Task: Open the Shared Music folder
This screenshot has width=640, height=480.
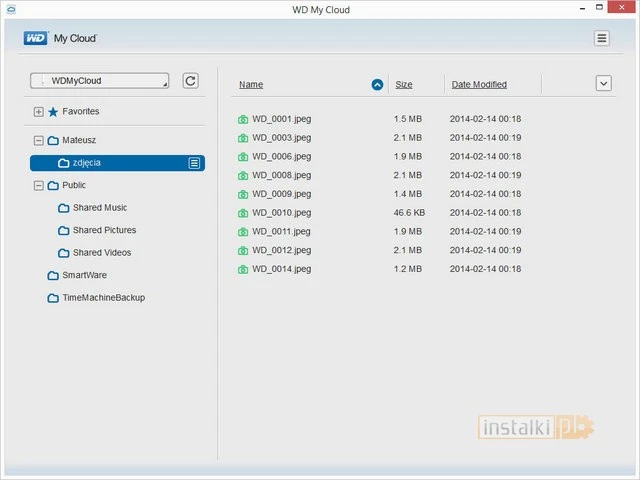Action: coord(100,208)
